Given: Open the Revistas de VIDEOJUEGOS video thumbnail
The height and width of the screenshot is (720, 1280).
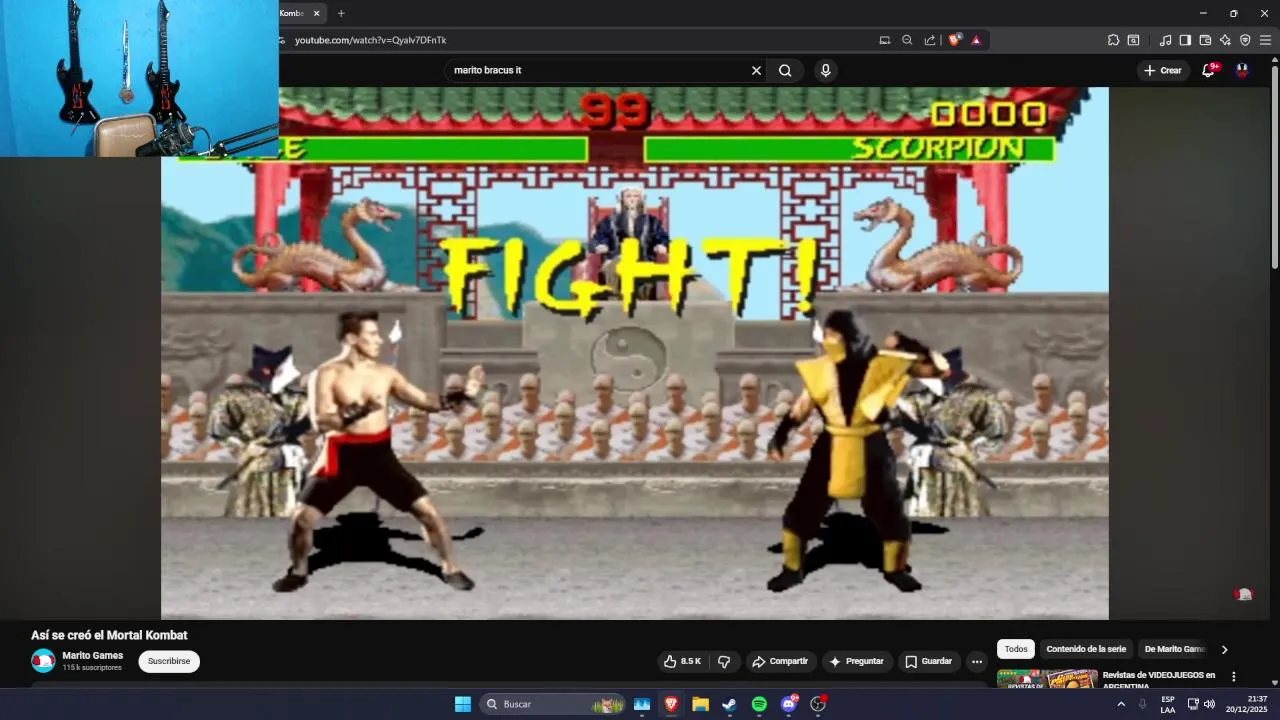Looking at the screenshot, I should 1047,679.
